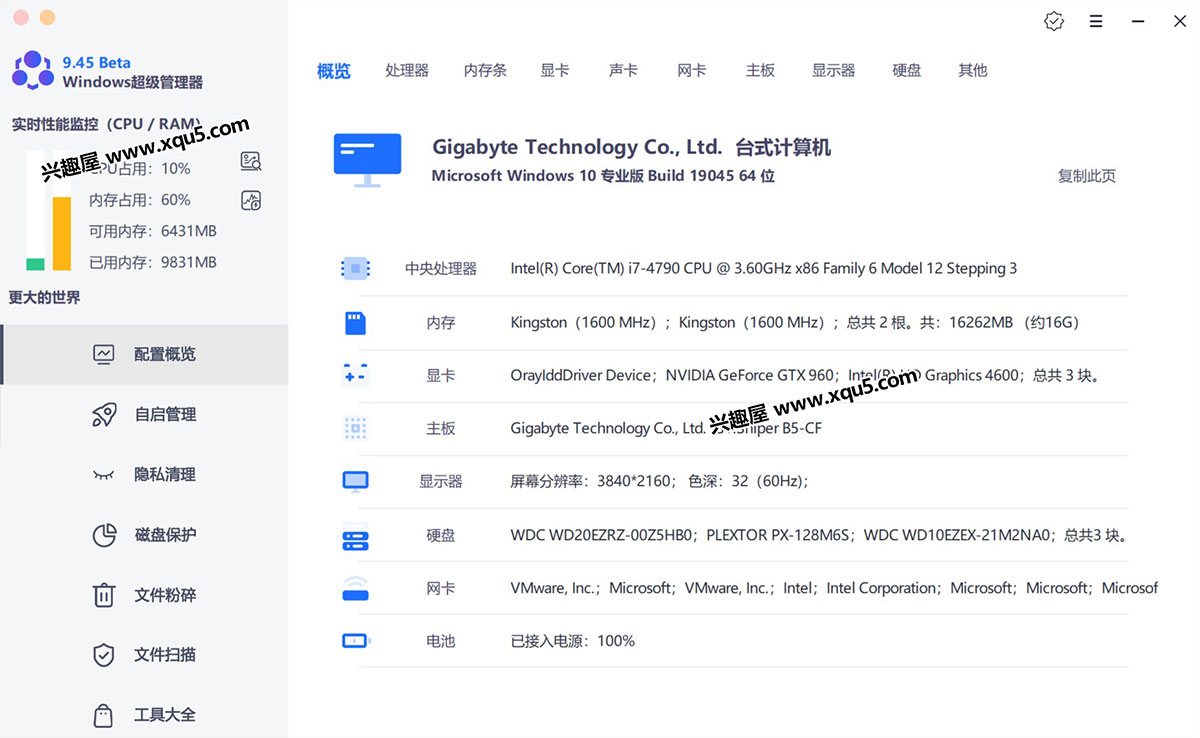Switch to the 内存条 tab
Screen dimensions: 1200x738
[x=485, y=70]
